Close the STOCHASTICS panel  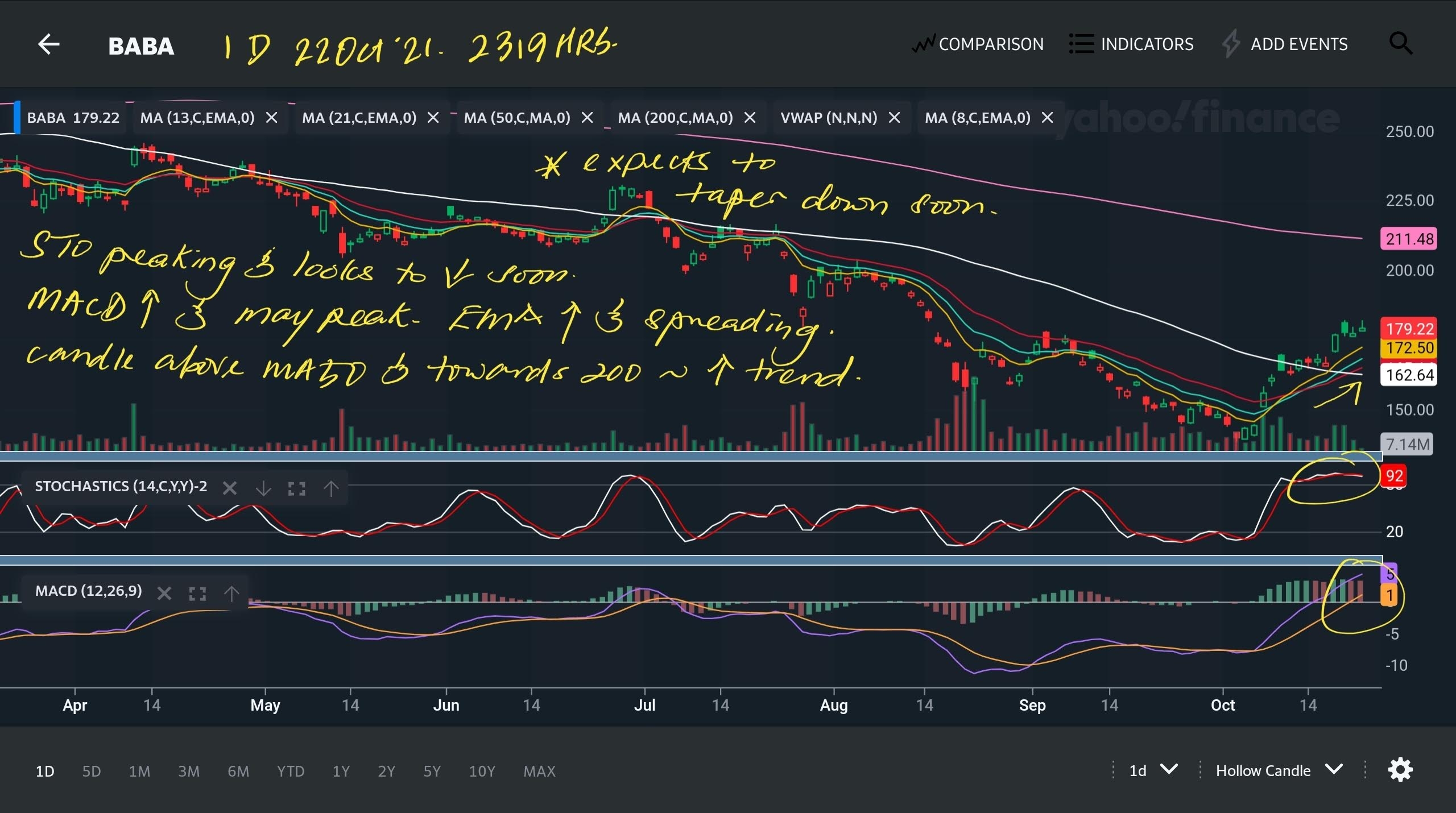[230, 488]
